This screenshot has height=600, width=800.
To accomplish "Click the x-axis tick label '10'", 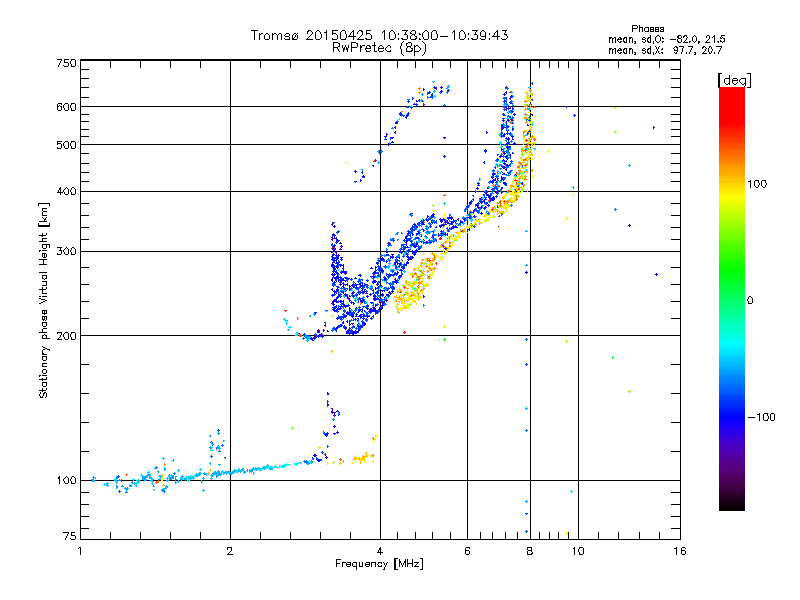I will pos(578,551).
